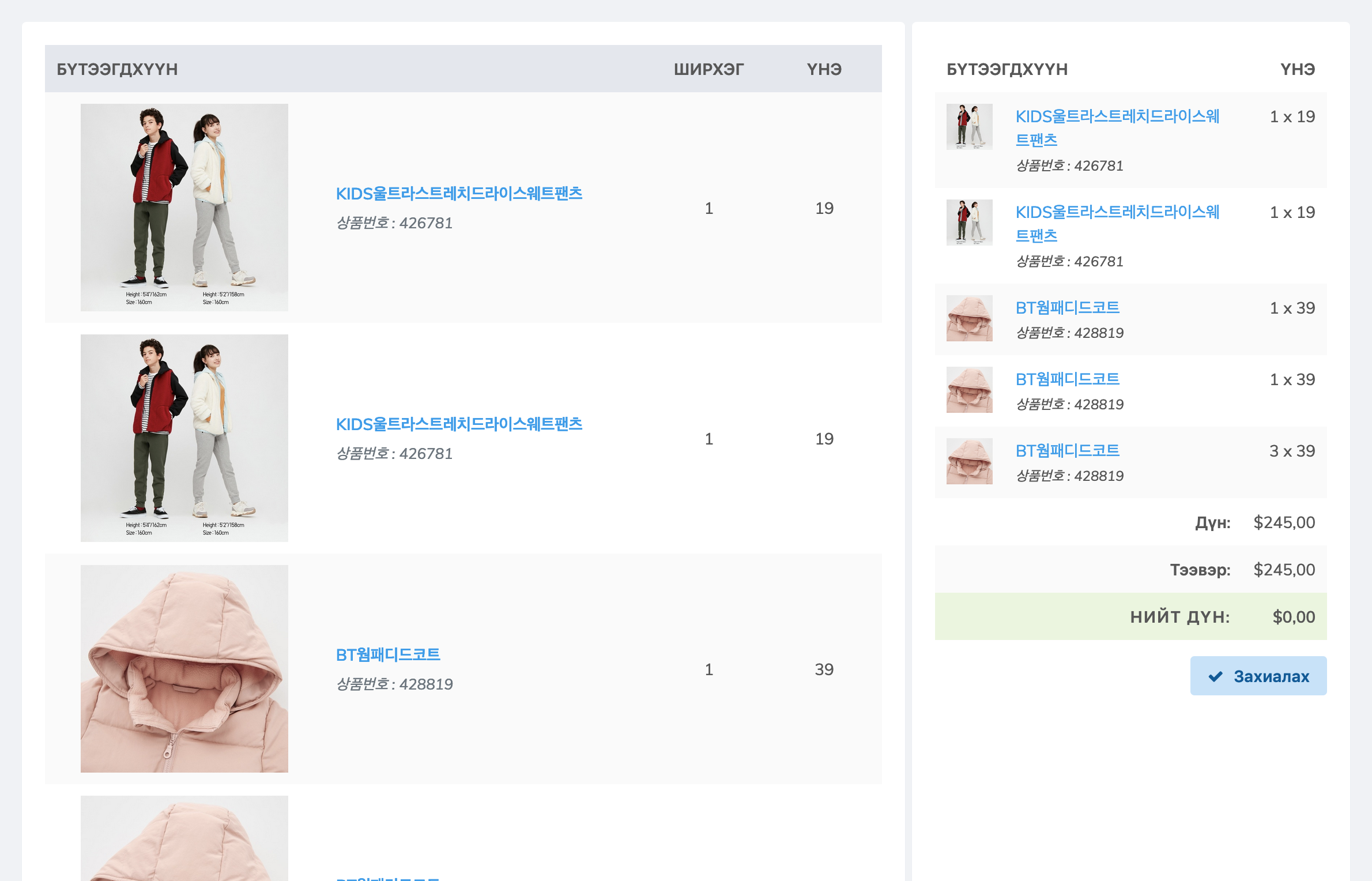Click first KIDS pants large product image
Image resolution: width=1372 pixels, height=881 pixels.
coord(184,208)
